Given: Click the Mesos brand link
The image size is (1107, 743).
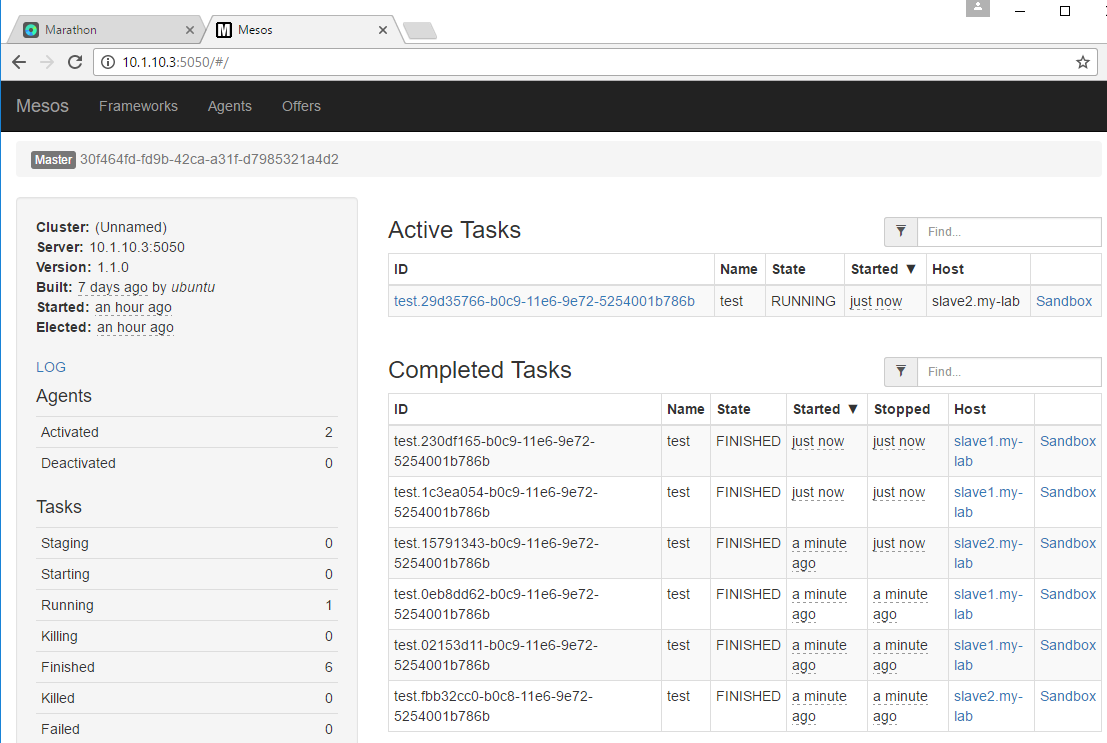Looking at the screenshot, I should [x=42, y=106].
